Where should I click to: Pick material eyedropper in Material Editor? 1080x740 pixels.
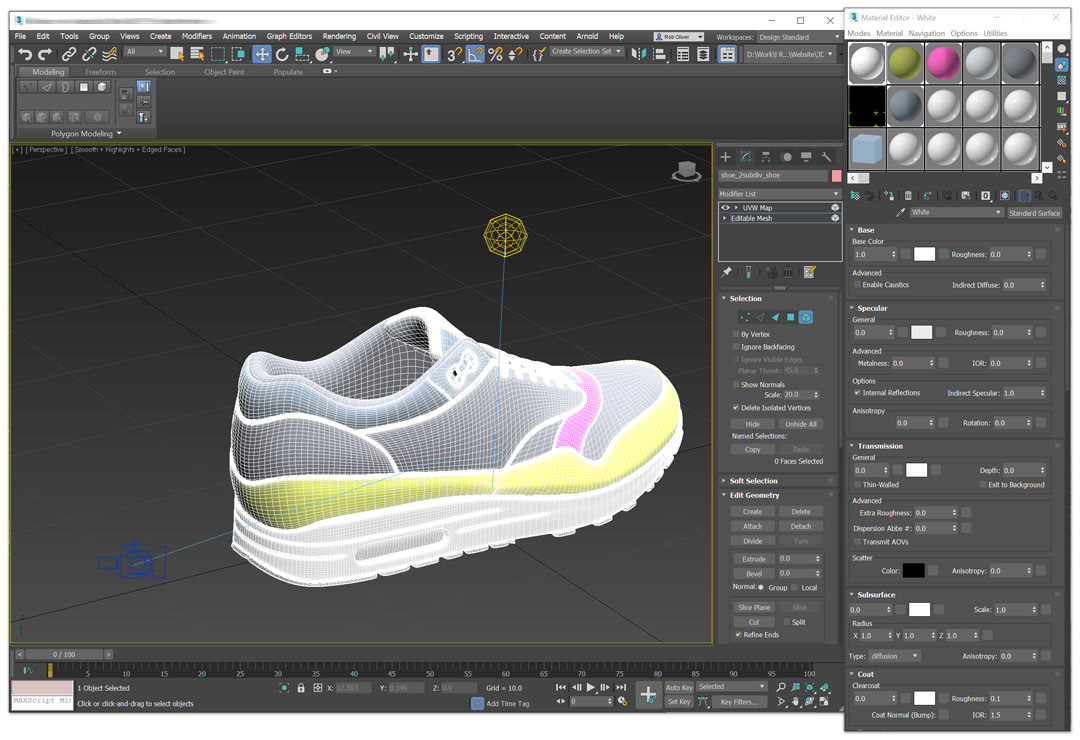pos(900,213)
